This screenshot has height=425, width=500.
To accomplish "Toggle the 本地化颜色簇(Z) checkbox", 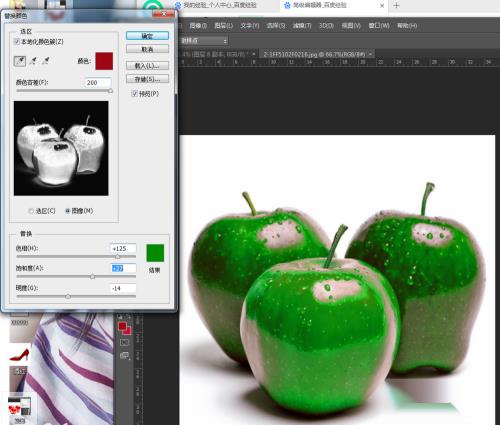I will [17, 42].
